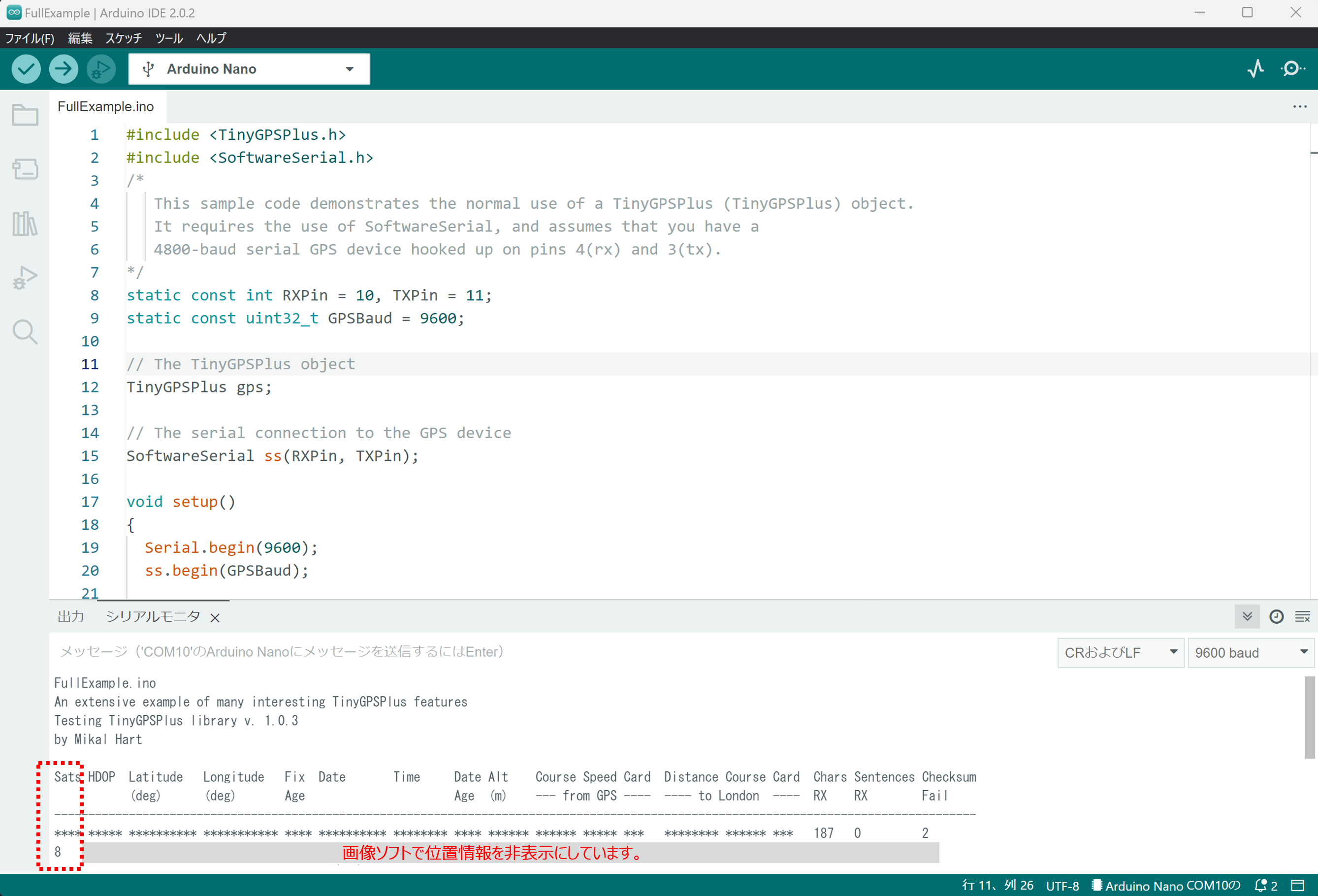The image size is (1318, 896).
Task: Click the Verify sketch checkmark button
Action: click(26, 69)
